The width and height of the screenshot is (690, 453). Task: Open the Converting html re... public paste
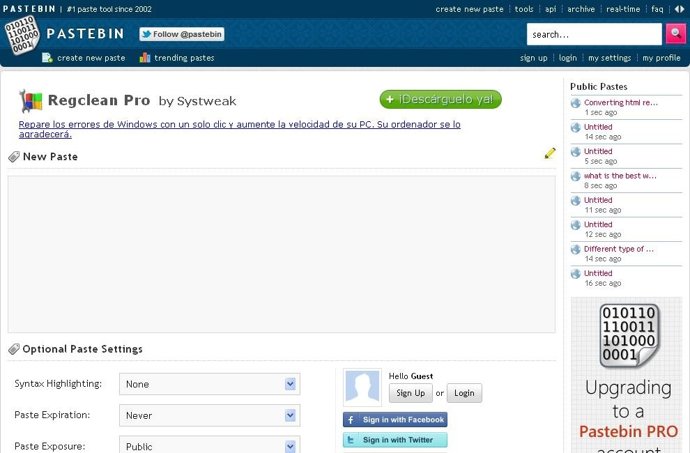(x=621, y=103)
